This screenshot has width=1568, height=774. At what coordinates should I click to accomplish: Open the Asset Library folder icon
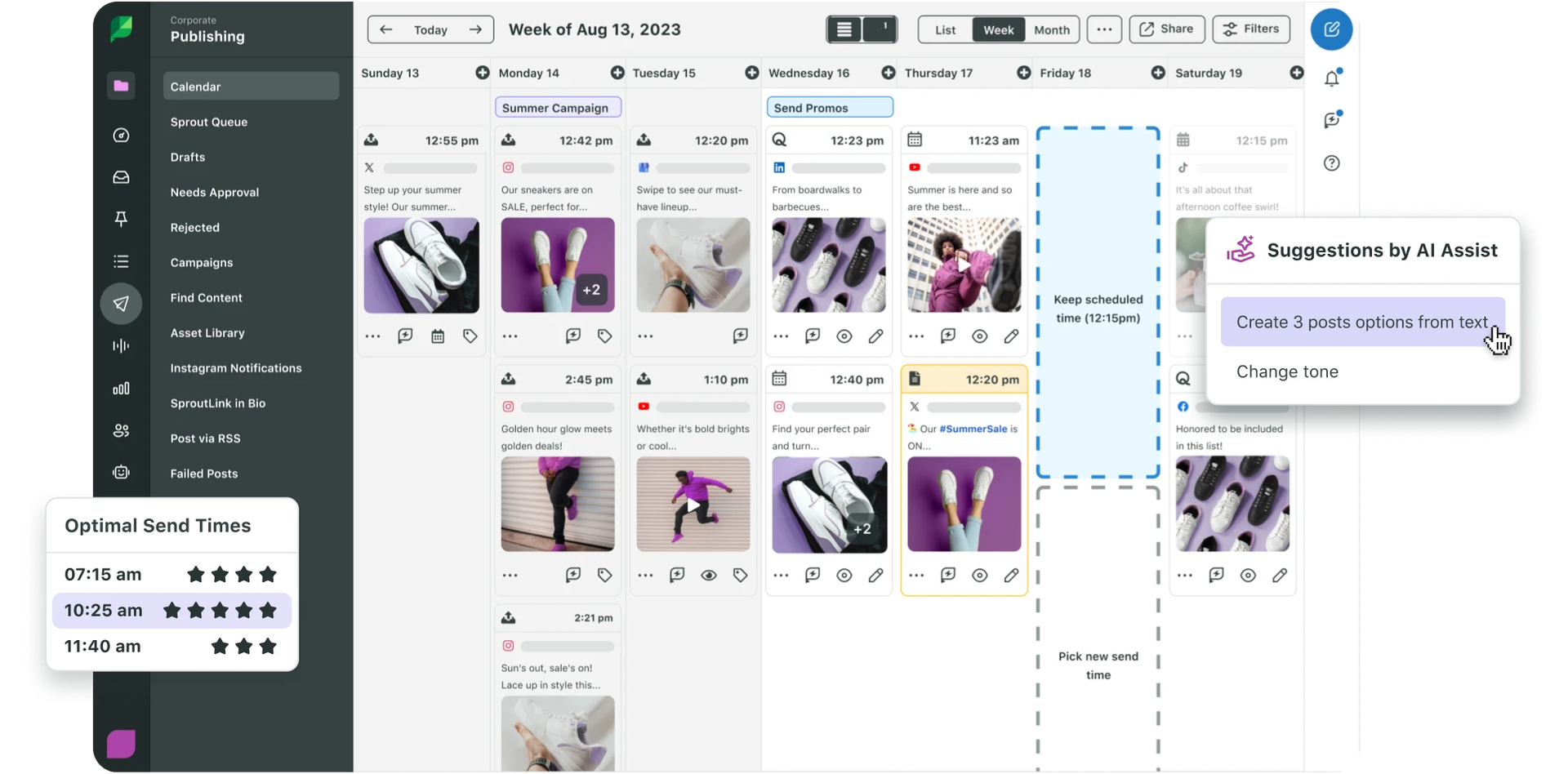click(121, 85)
